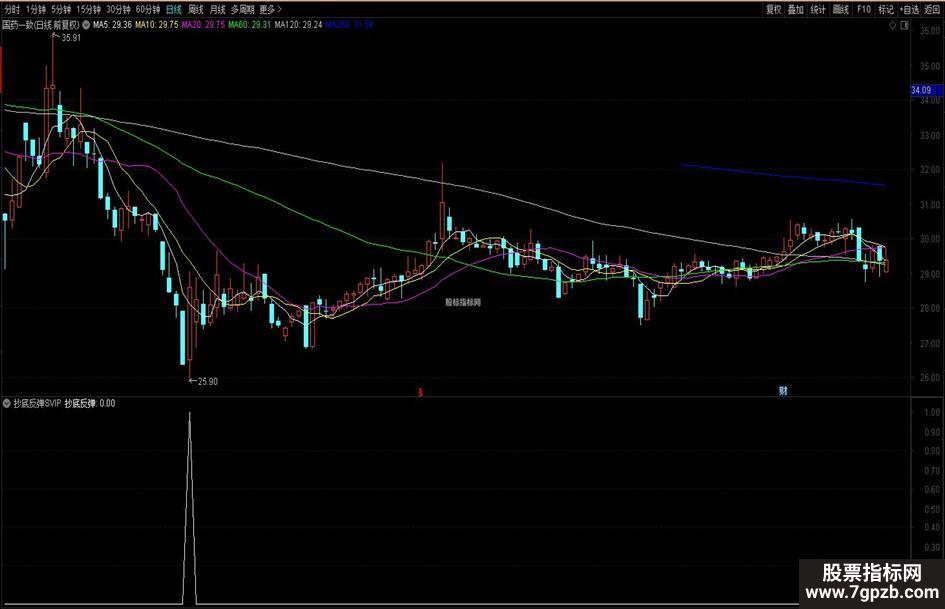Click the MA120: 29.24 label
This screenshot has width=945, height=609.
tap(298, 25)
